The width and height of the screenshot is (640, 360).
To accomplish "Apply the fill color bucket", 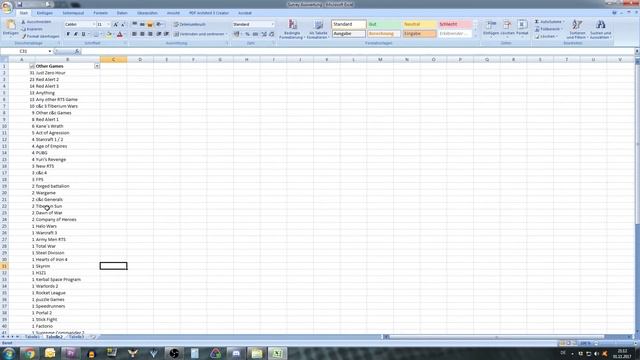I will coord(109,34).
